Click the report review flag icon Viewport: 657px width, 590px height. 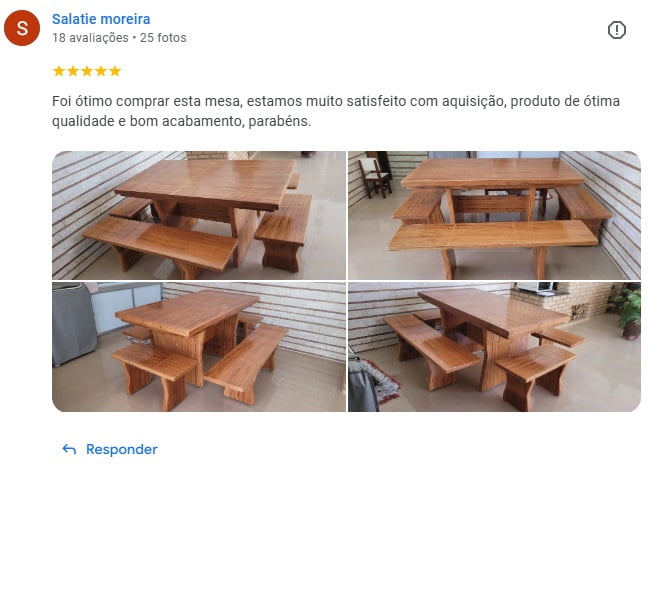pyautogui.click(x=616, y=30)
